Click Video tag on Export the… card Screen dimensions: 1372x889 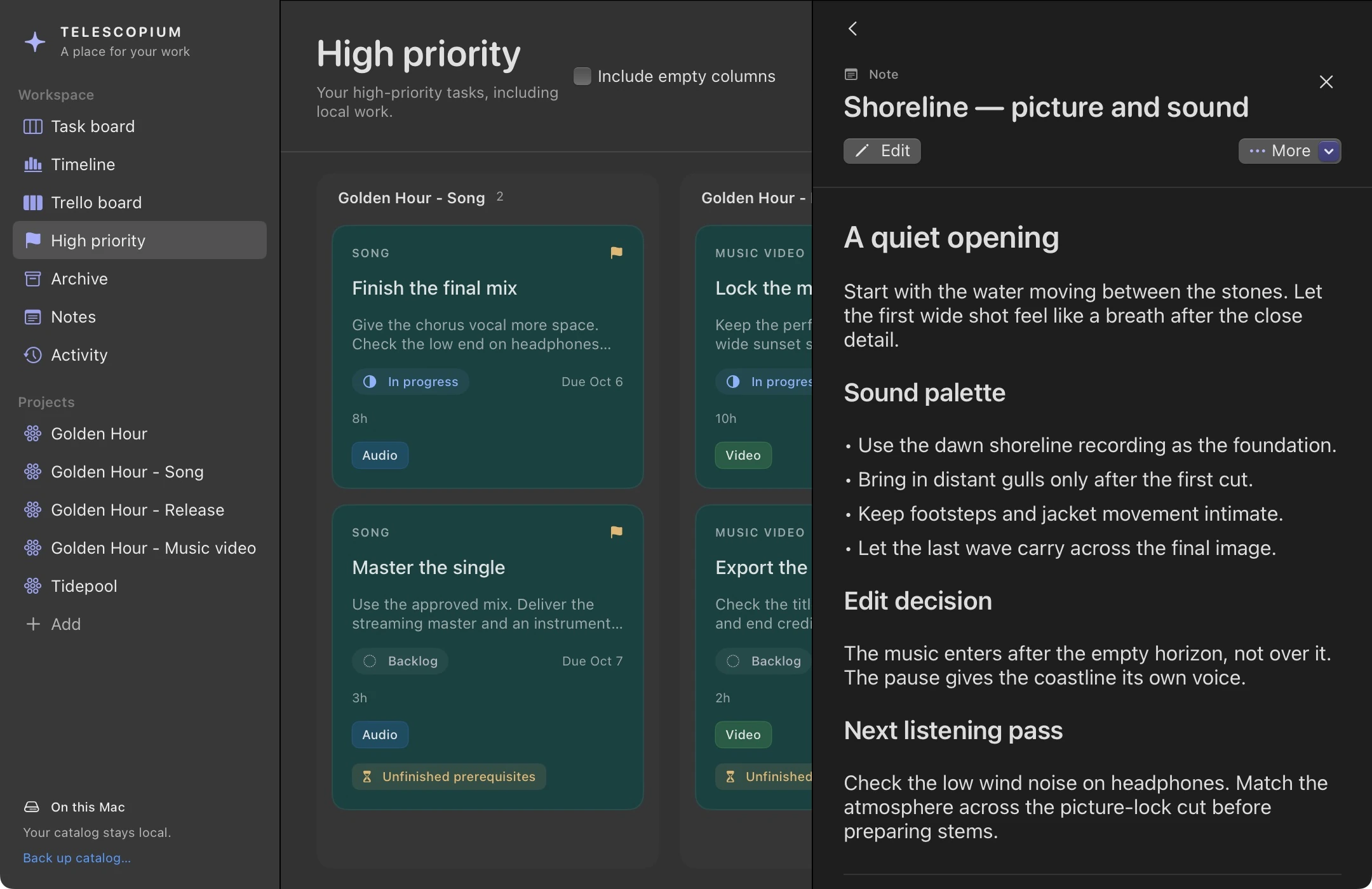click(x=743, y=735)
